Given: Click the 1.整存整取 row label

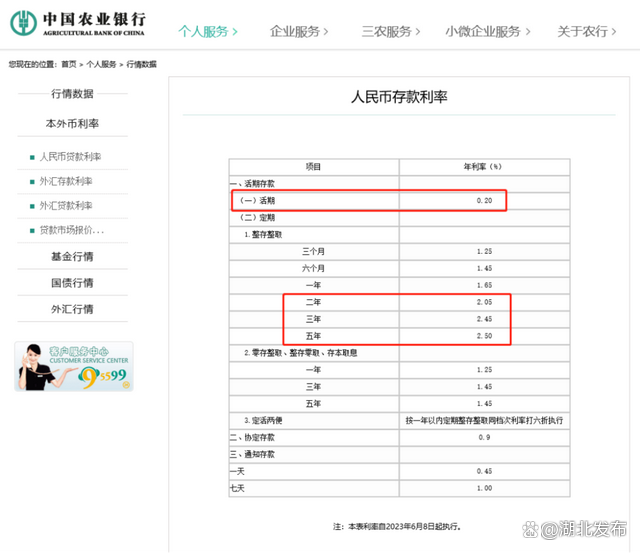Looking at the screenshot, I should pos(263,235).
